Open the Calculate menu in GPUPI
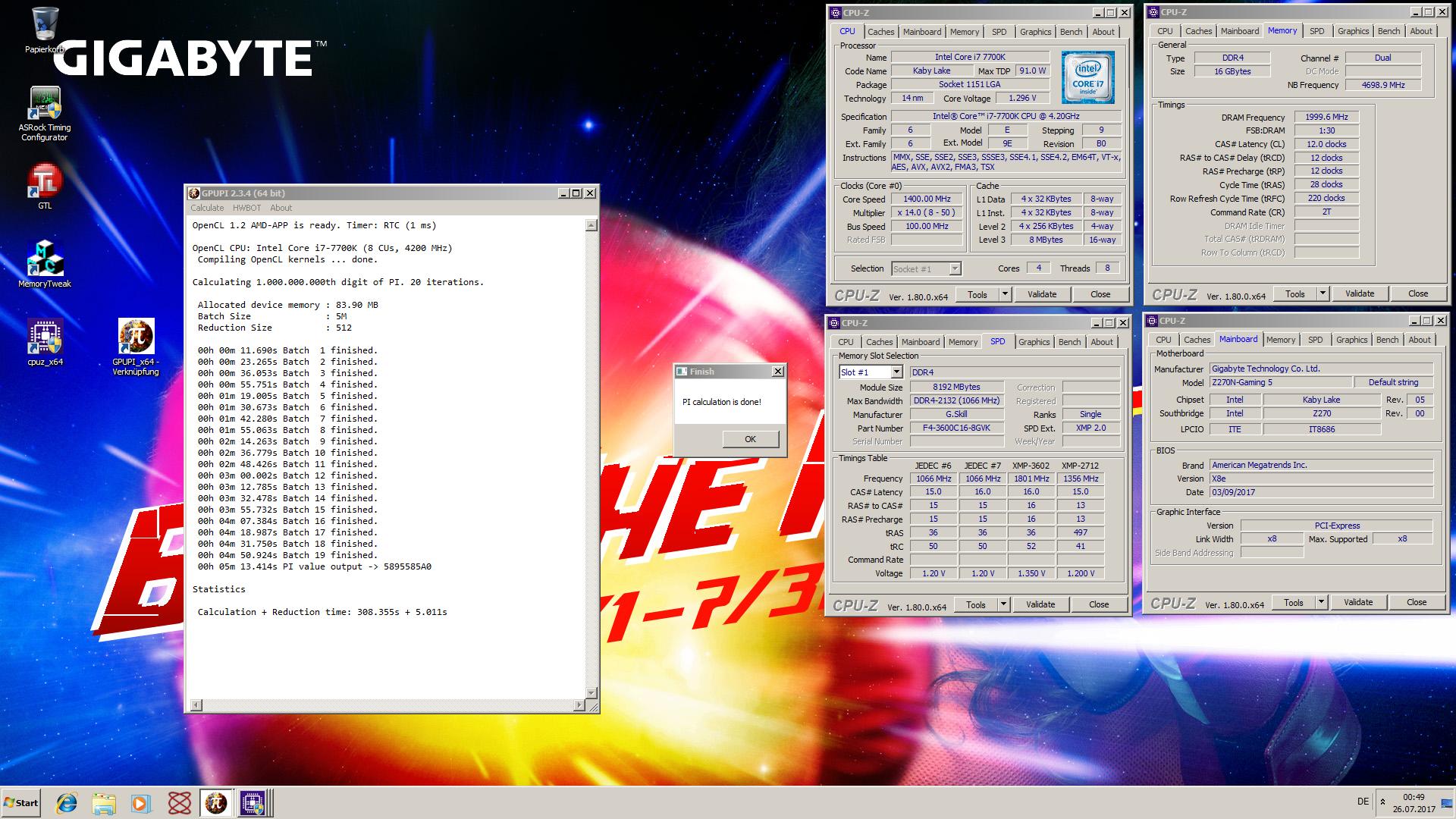 pyautogui.click(x=207, y=208)
